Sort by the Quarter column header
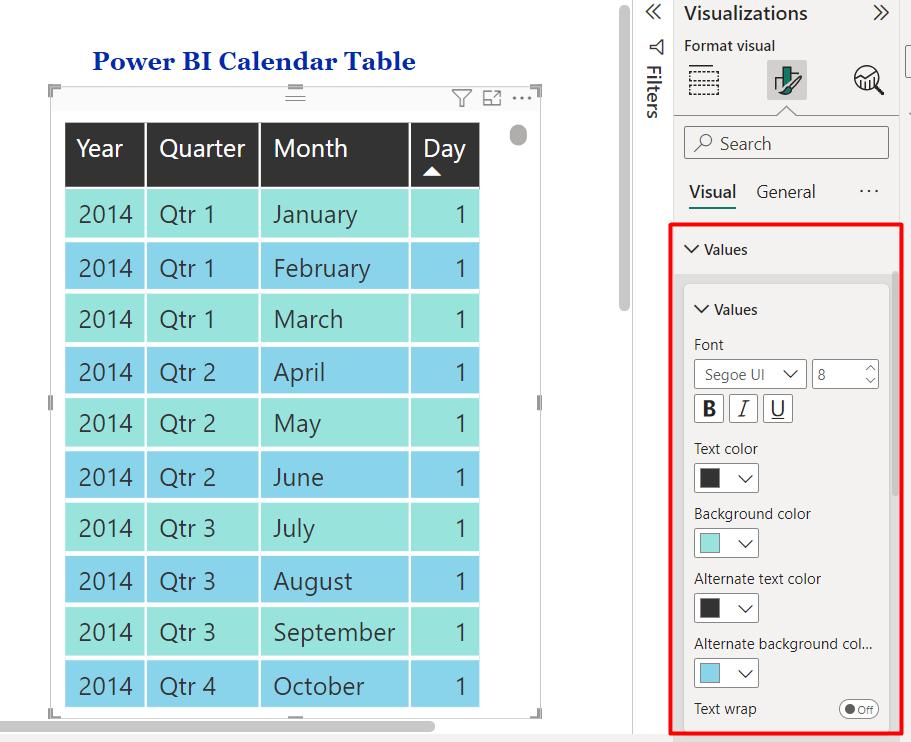The height and width of the screenshot is (742, 911). click(x=202, y=155)
